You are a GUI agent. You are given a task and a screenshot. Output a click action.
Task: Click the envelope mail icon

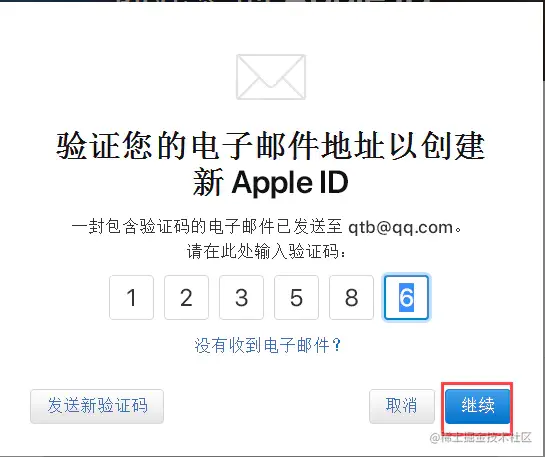point(271,77)
